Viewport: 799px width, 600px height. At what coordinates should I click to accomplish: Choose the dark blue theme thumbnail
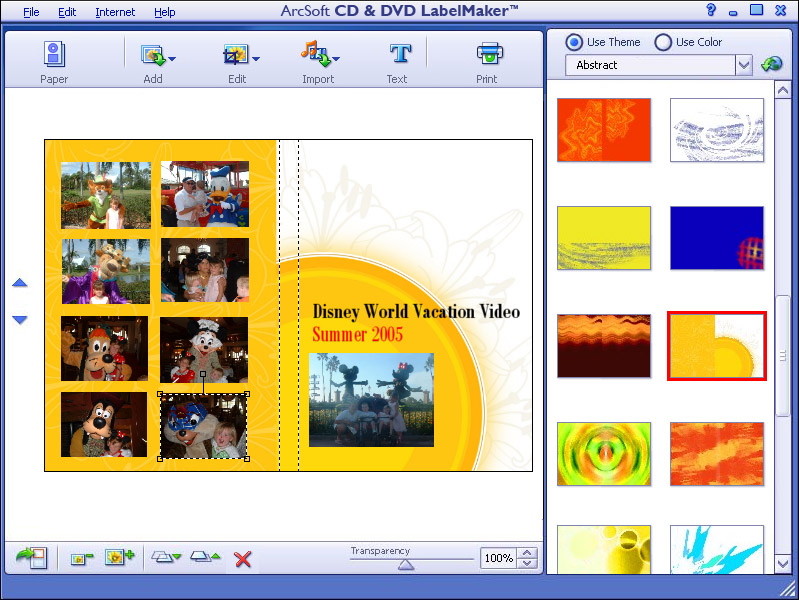coord(717,238)
